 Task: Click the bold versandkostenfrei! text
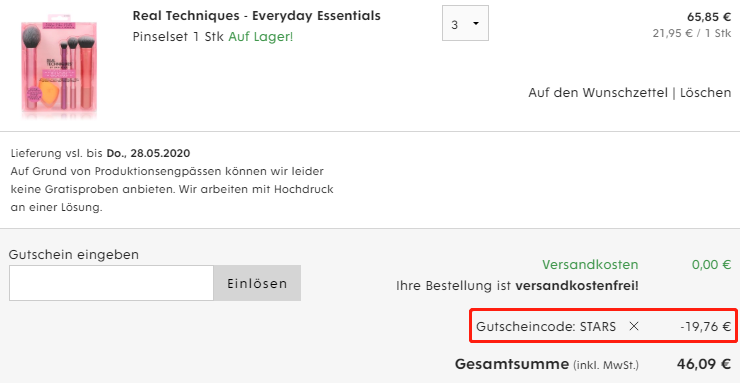(x=577, y=286)
